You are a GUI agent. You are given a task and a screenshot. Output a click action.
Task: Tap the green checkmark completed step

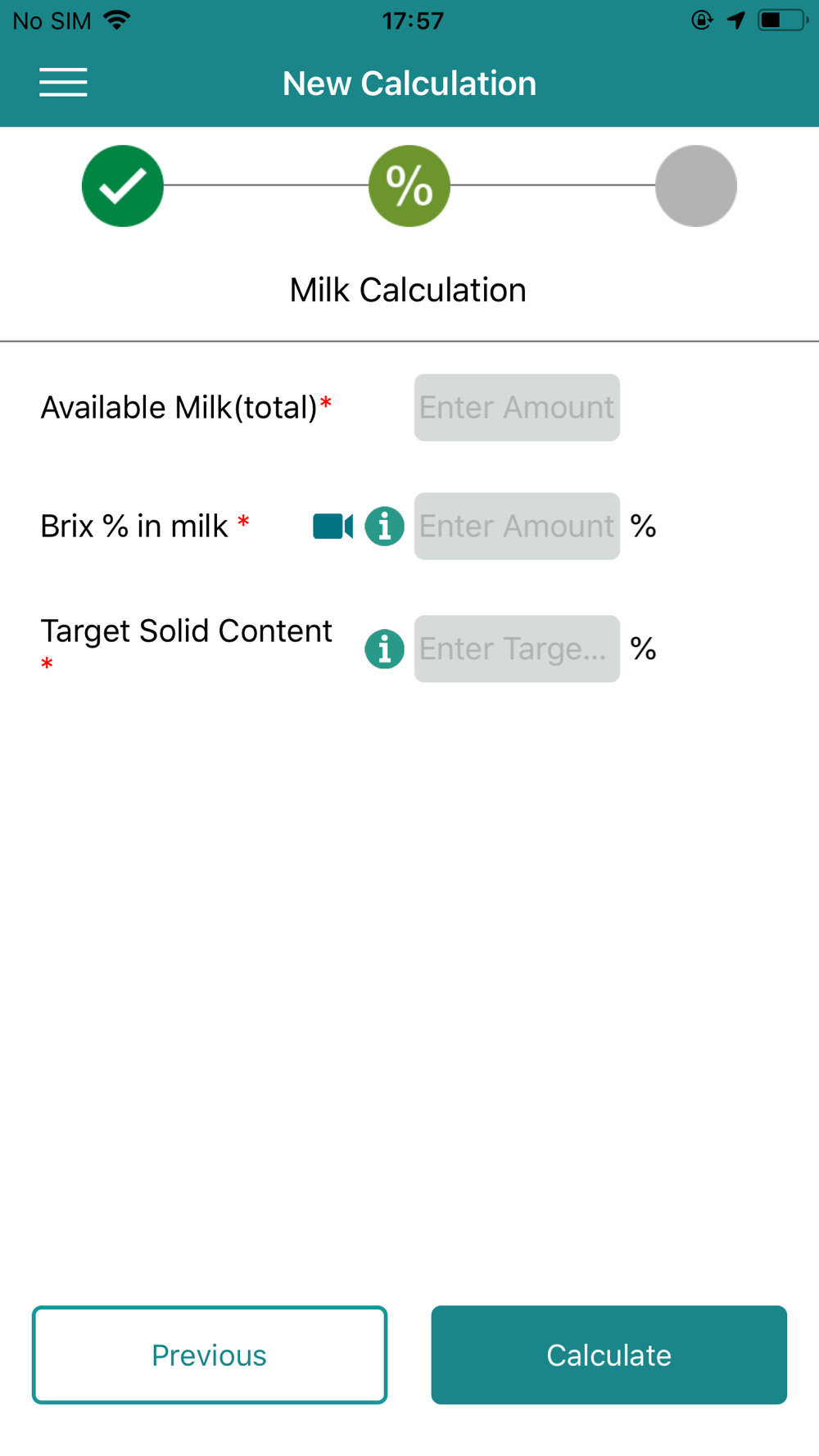click(123, 186)
